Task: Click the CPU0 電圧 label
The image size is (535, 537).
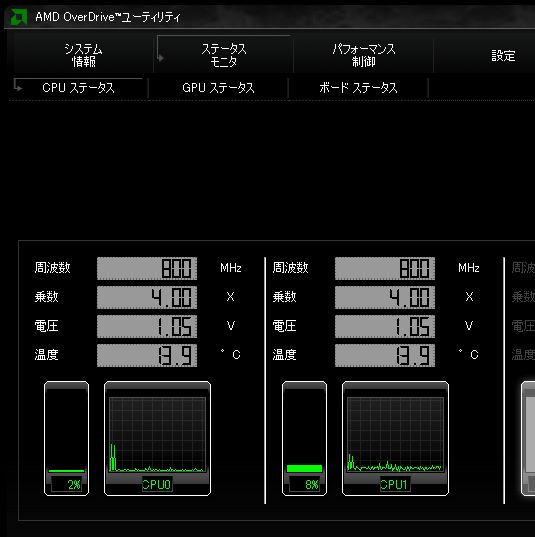Action: tap(47, 326)
